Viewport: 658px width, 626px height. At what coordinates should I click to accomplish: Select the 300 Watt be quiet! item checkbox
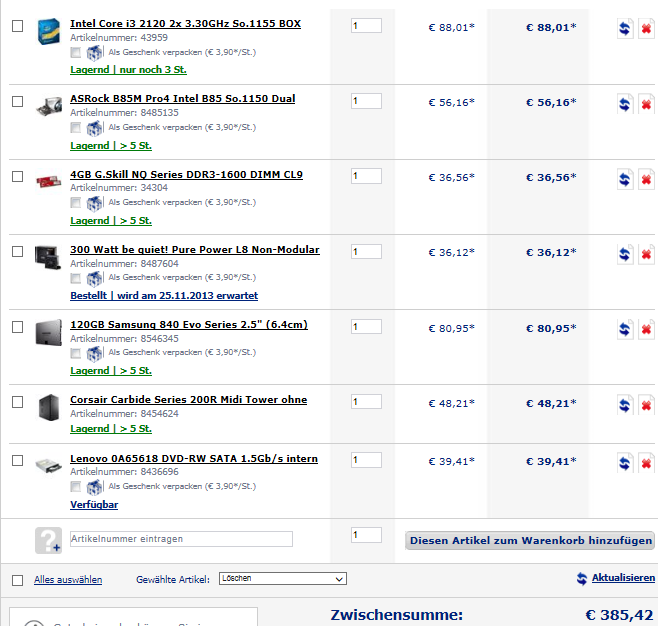pos(17,252)
